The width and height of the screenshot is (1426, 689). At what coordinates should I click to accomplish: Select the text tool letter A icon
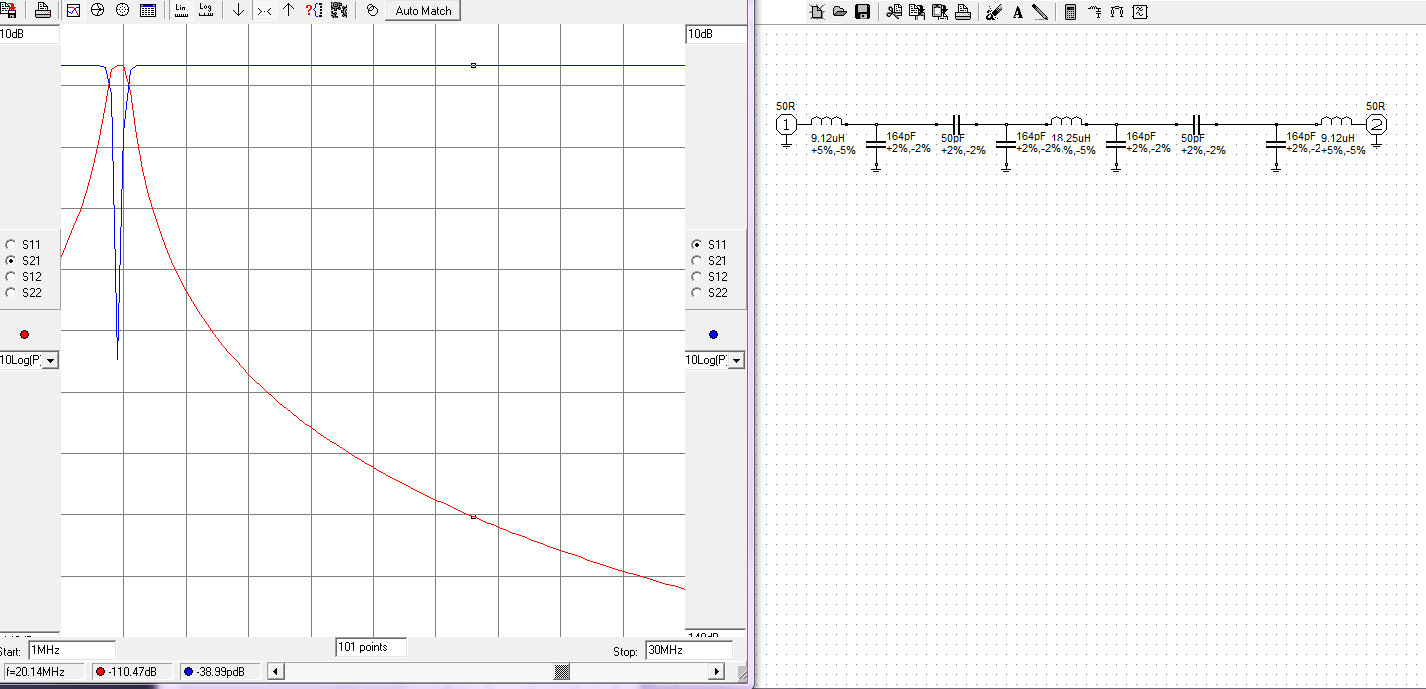[1018, 12]
